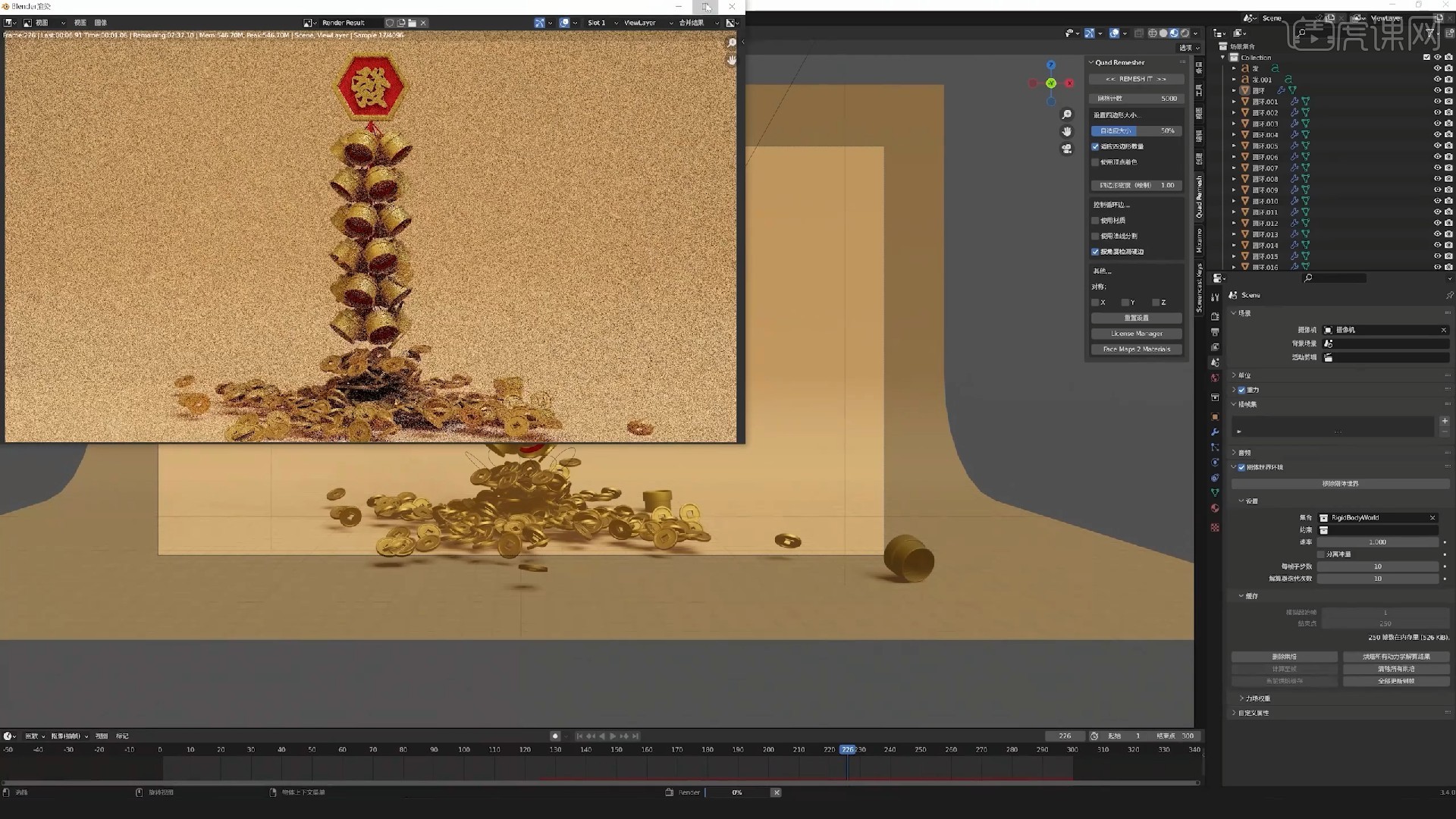
Task: Click the delete bake button
Action: pyautogui.click(x=1284, y=657)
